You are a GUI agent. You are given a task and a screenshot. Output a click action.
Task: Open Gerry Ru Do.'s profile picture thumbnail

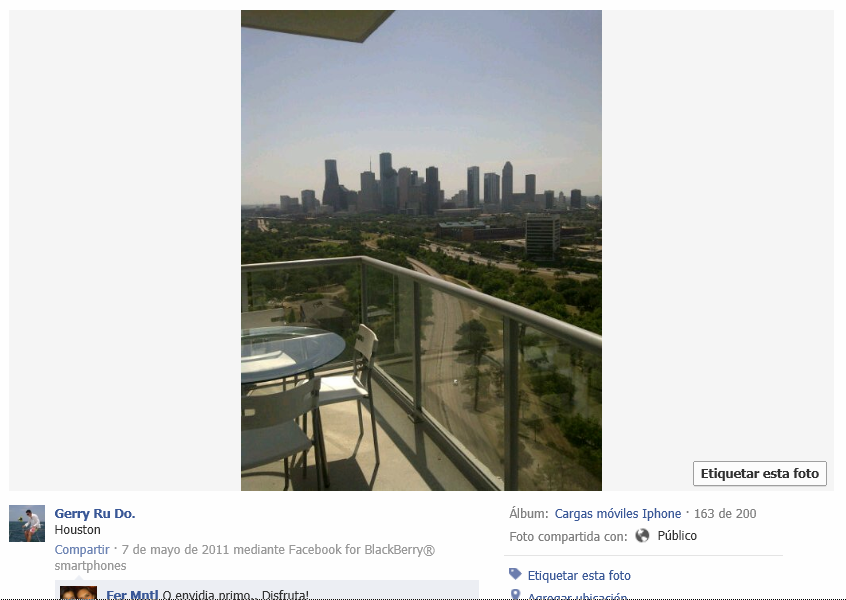coord(27,523)
